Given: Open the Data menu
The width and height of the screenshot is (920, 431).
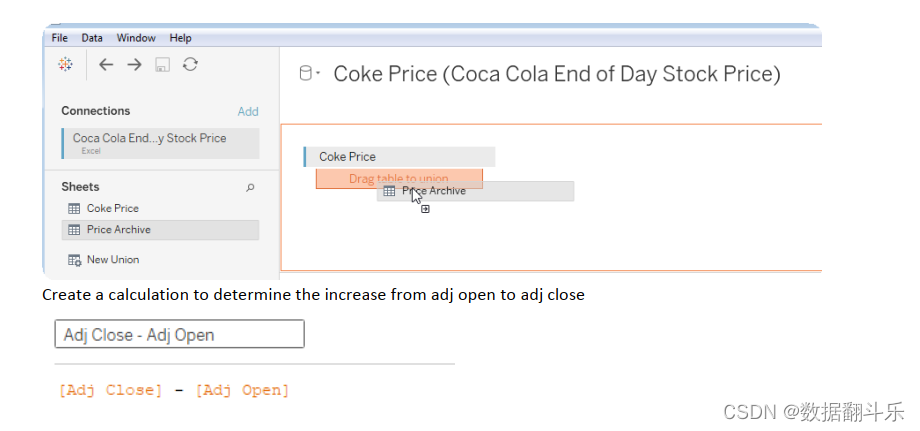Looking at the screenshot, I should point(92,38).
